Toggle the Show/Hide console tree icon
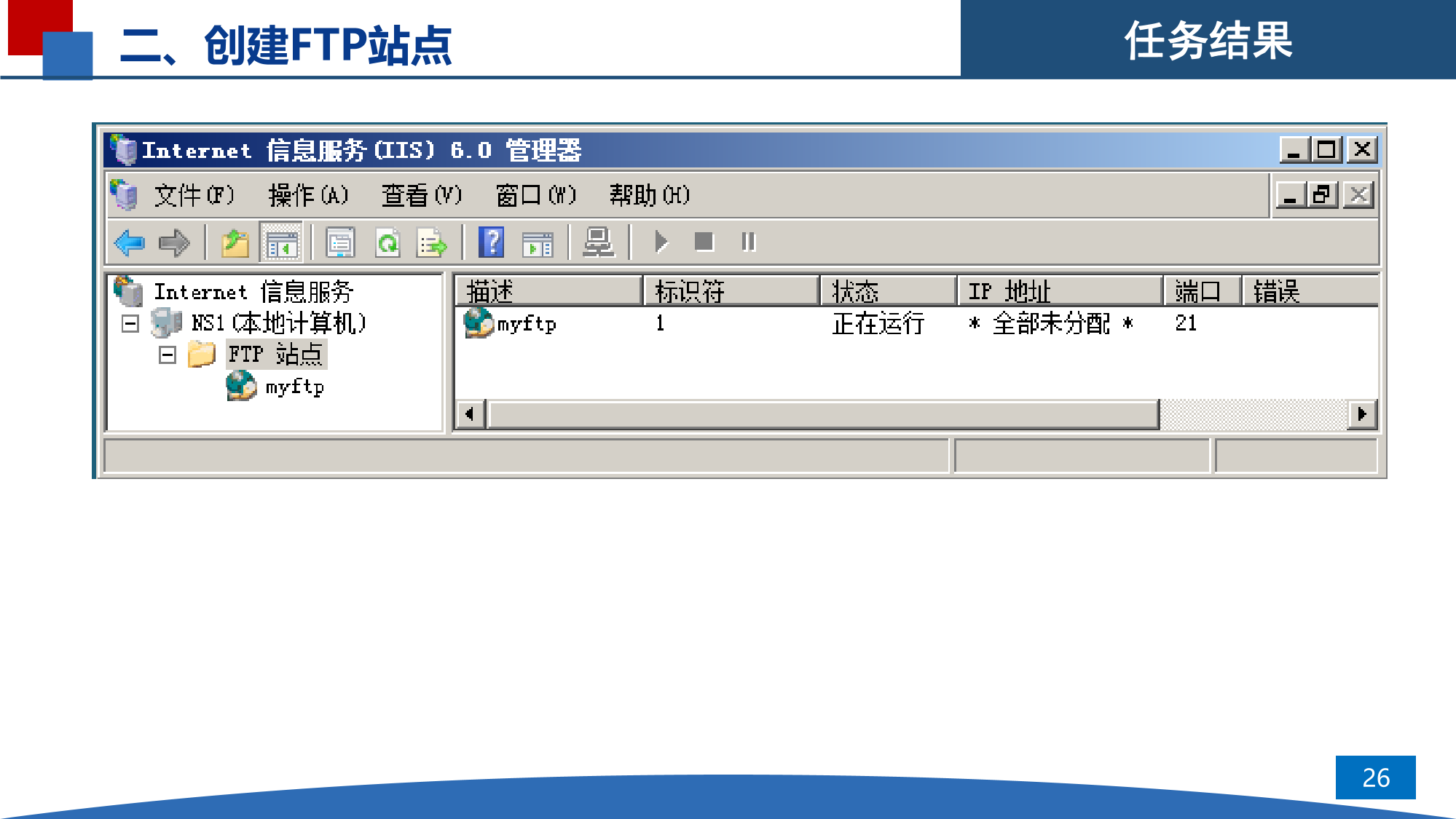The width and height of the screenshot is (1456, 819). (281, 242)
